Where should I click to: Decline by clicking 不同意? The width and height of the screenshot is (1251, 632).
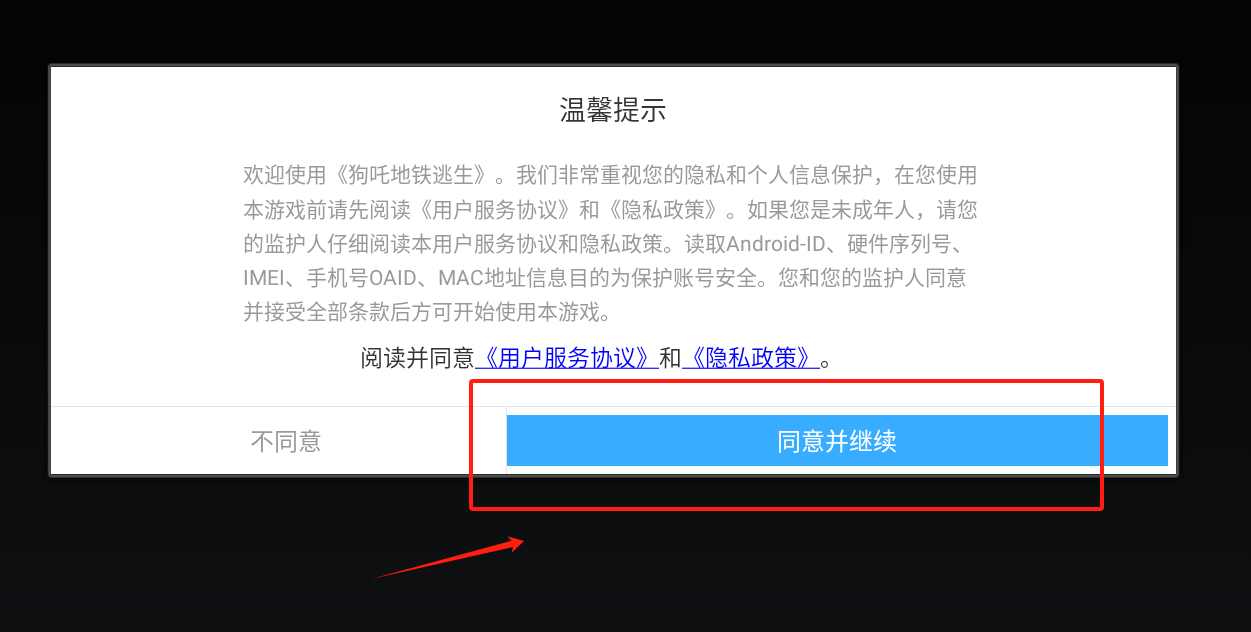(285, 441)
